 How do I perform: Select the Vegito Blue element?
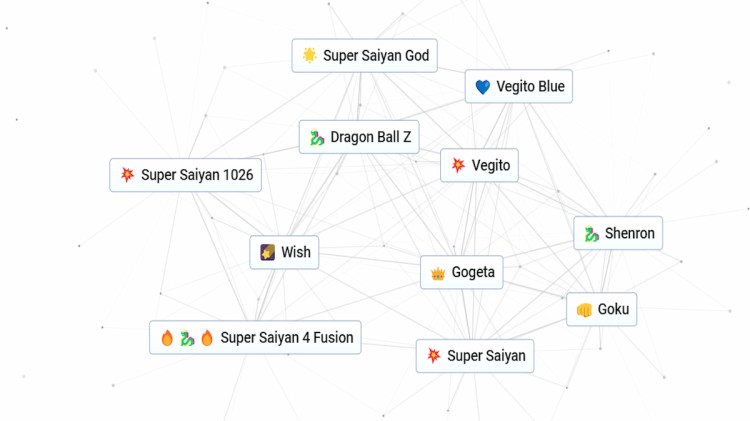tap(519, 87)
